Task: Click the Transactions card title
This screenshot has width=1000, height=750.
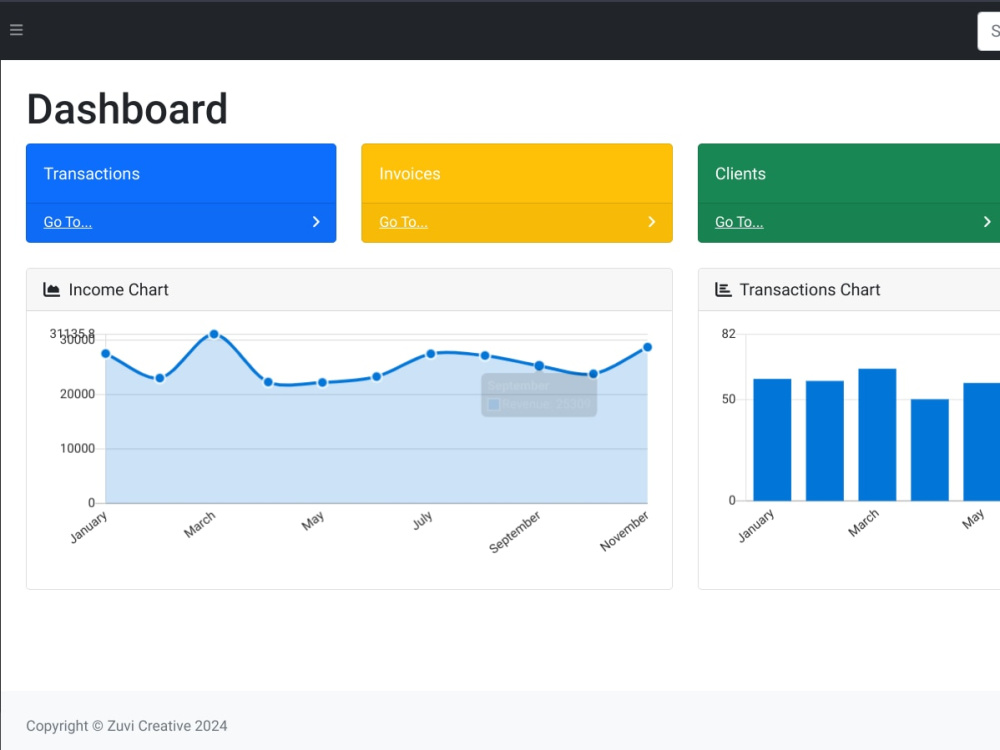Action: pyautogui.click(x=91, y=173)
